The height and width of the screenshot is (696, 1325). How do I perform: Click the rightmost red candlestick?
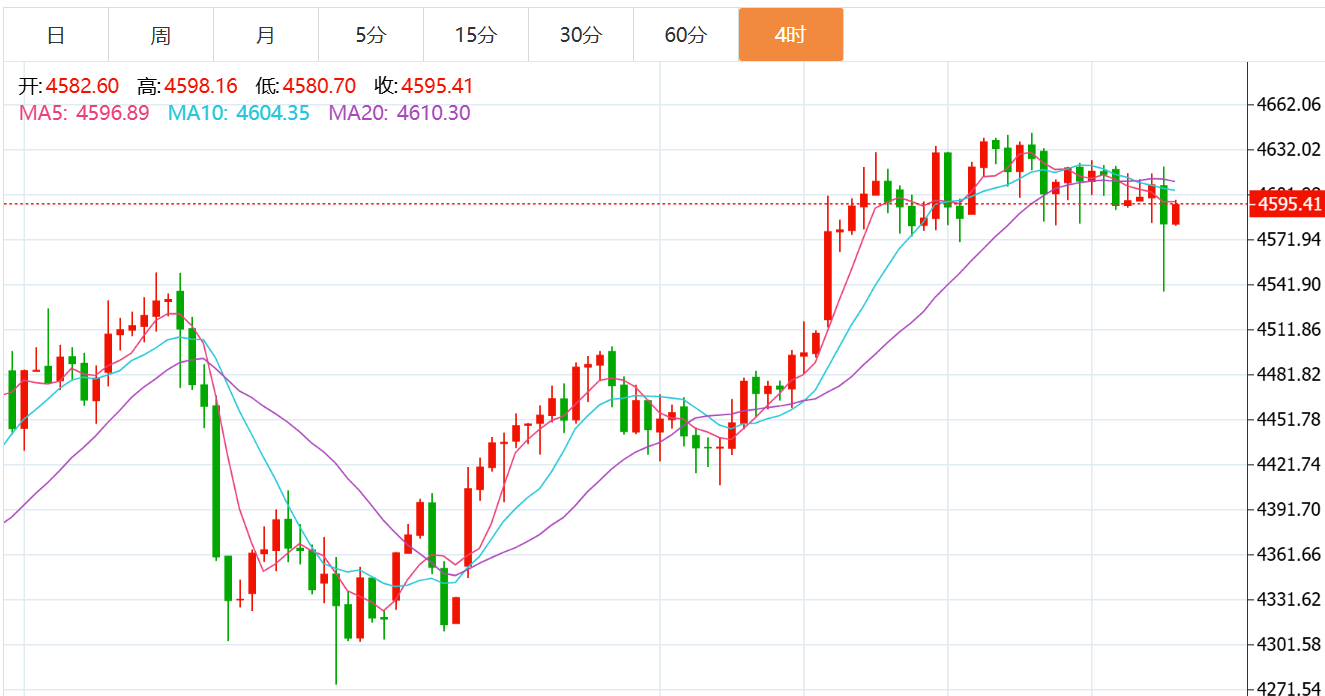point(1176,213)
